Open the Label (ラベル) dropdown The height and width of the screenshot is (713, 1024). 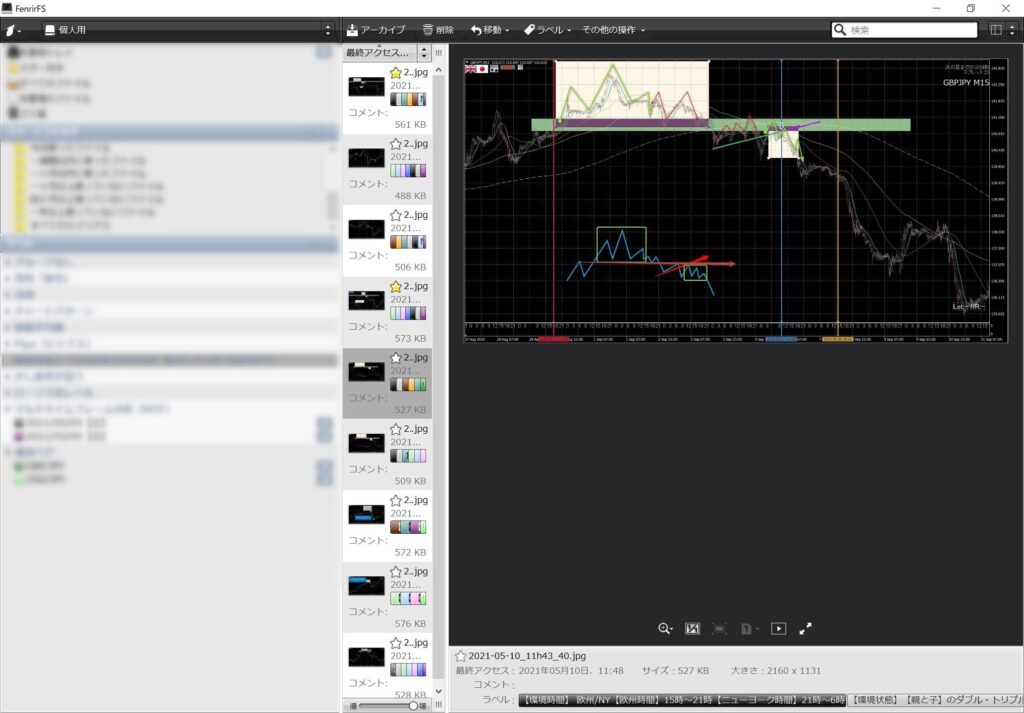click(x=547, y=30)
